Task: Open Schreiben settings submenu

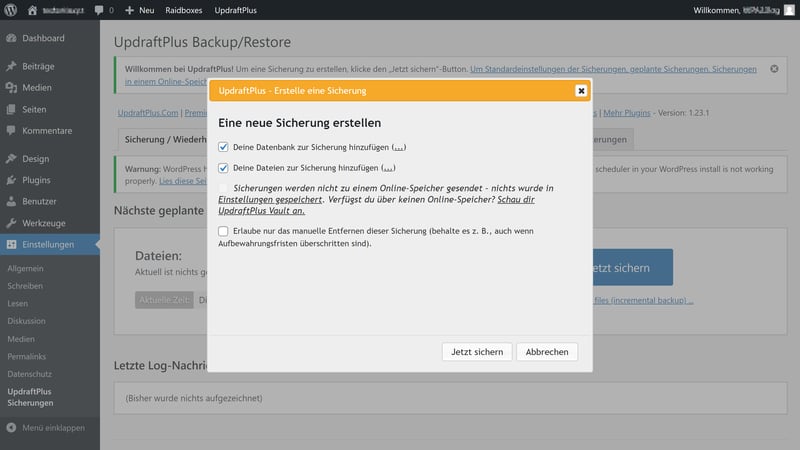Action: click(25, 286)
